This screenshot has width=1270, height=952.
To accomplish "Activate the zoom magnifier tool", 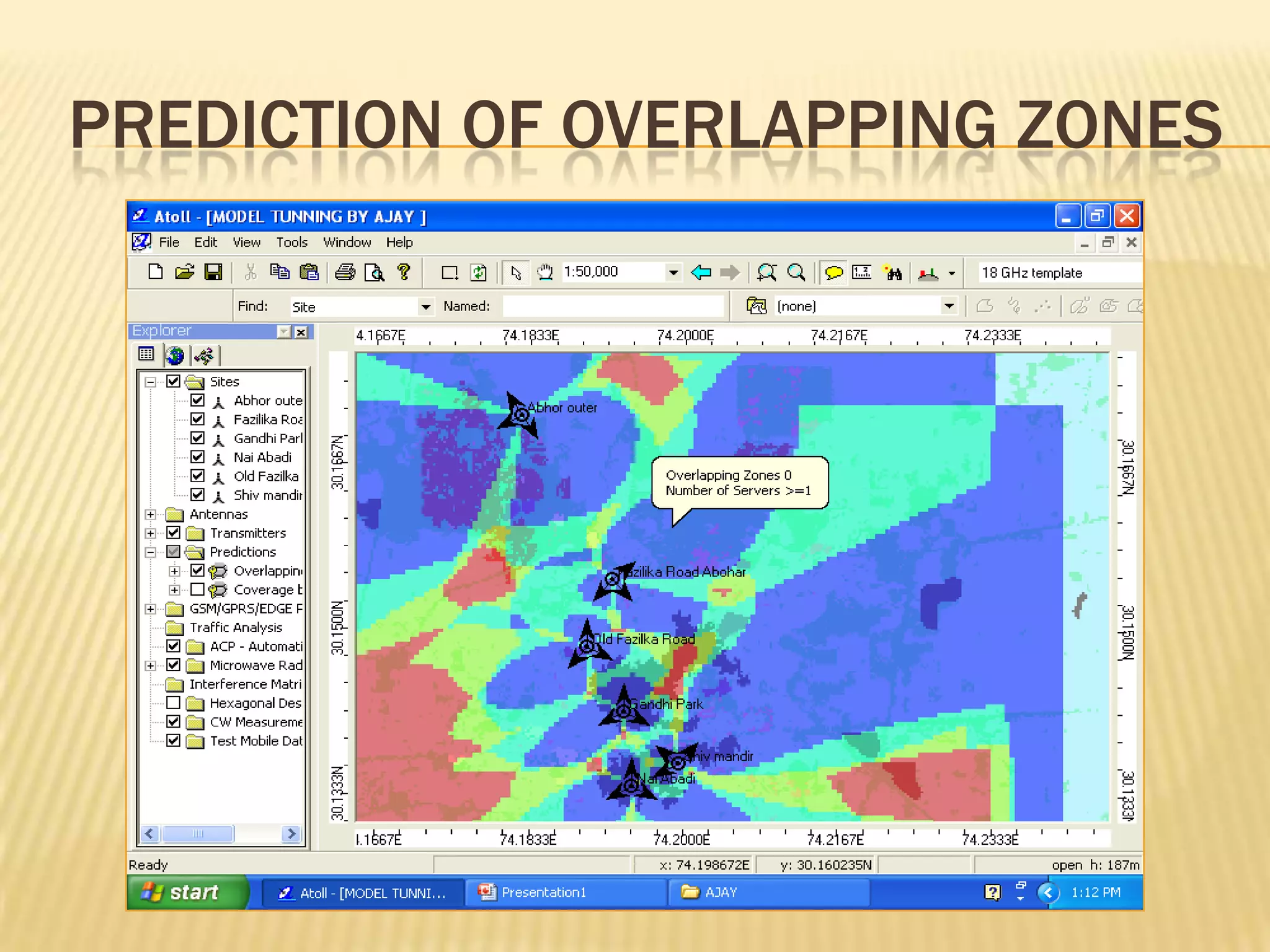I will coord(796,272).
